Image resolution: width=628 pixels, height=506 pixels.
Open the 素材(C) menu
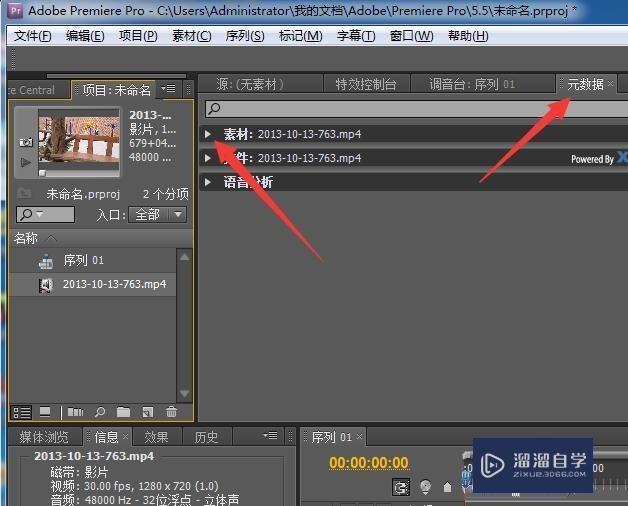click(x=191, y=36)
